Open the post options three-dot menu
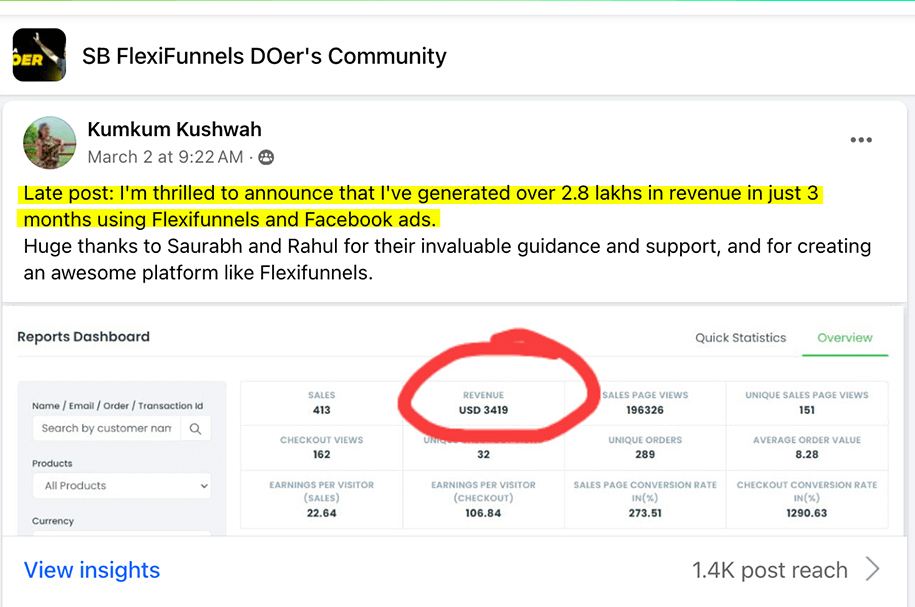 (861, 140)
